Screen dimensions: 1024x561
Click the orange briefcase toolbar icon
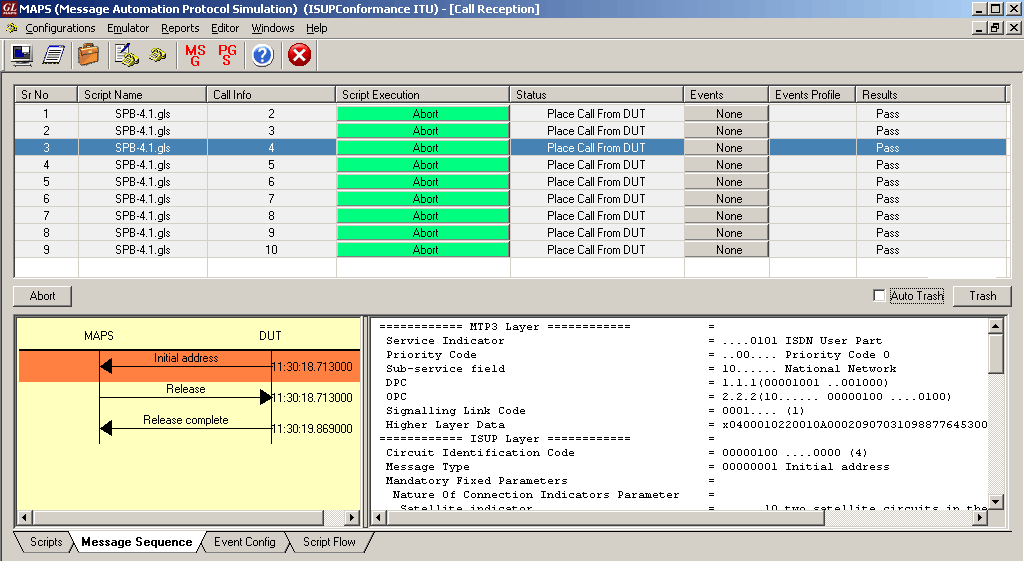(x=88, y=55)
